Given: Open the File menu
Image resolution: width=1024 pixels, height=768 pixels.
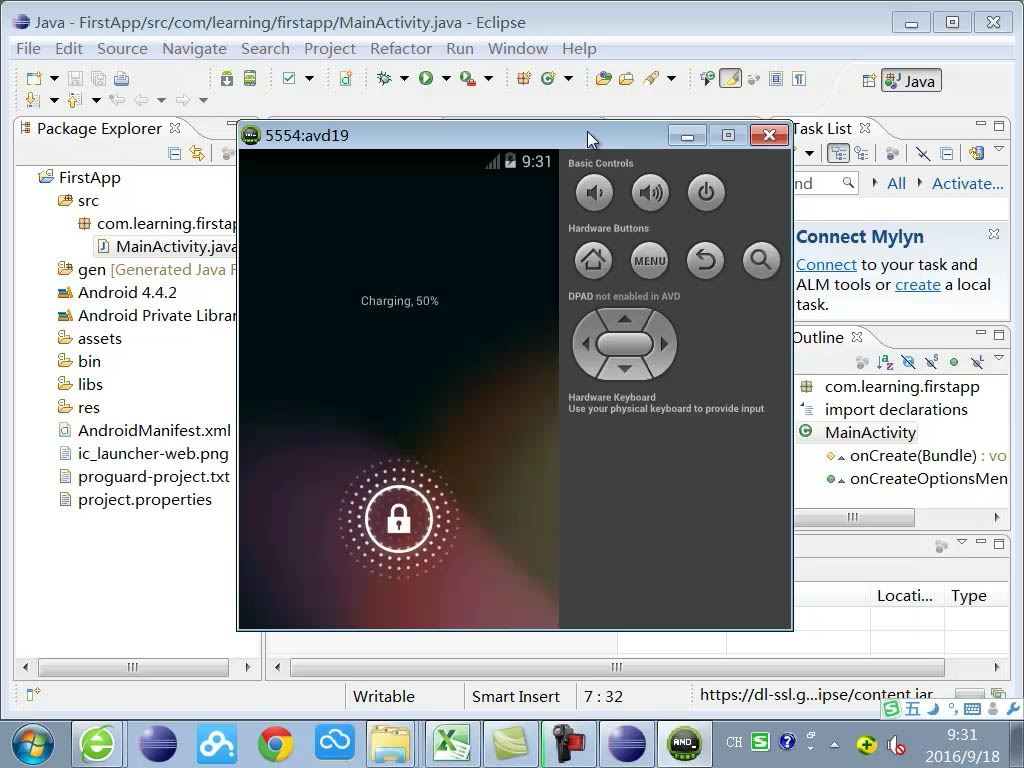Looking at the screenshot, I should click(28, 48).
